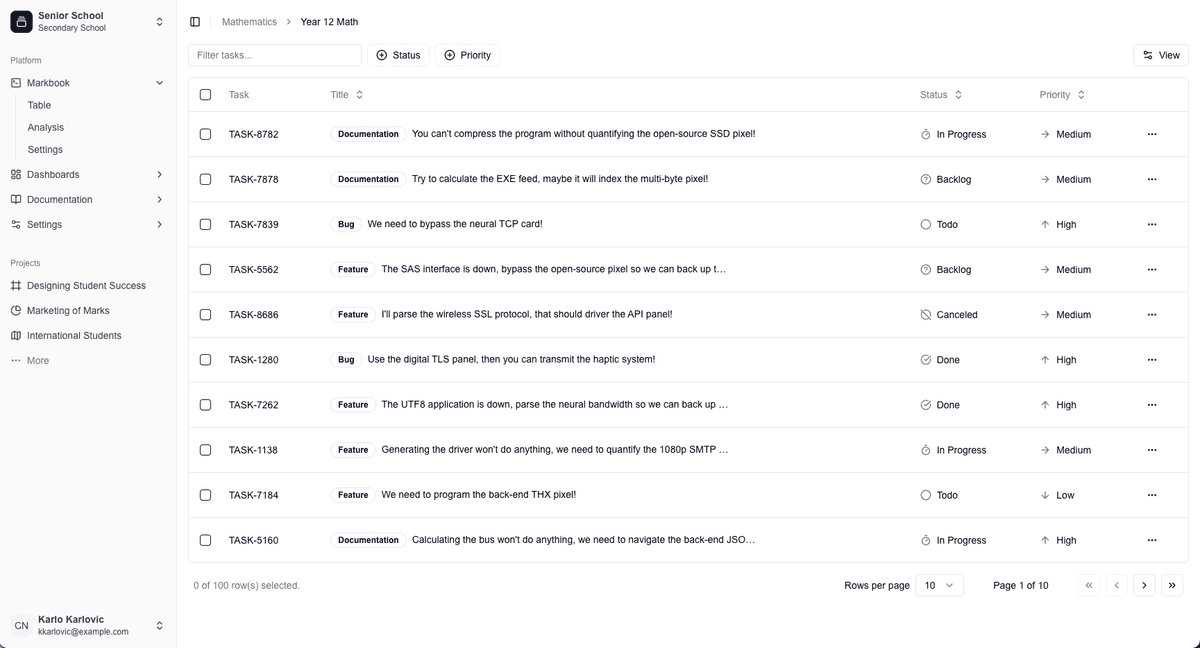Viewport: 1200px width, 648px height.
Task: Jump to the last page arrow
Action: click(x=1172, y=585)
